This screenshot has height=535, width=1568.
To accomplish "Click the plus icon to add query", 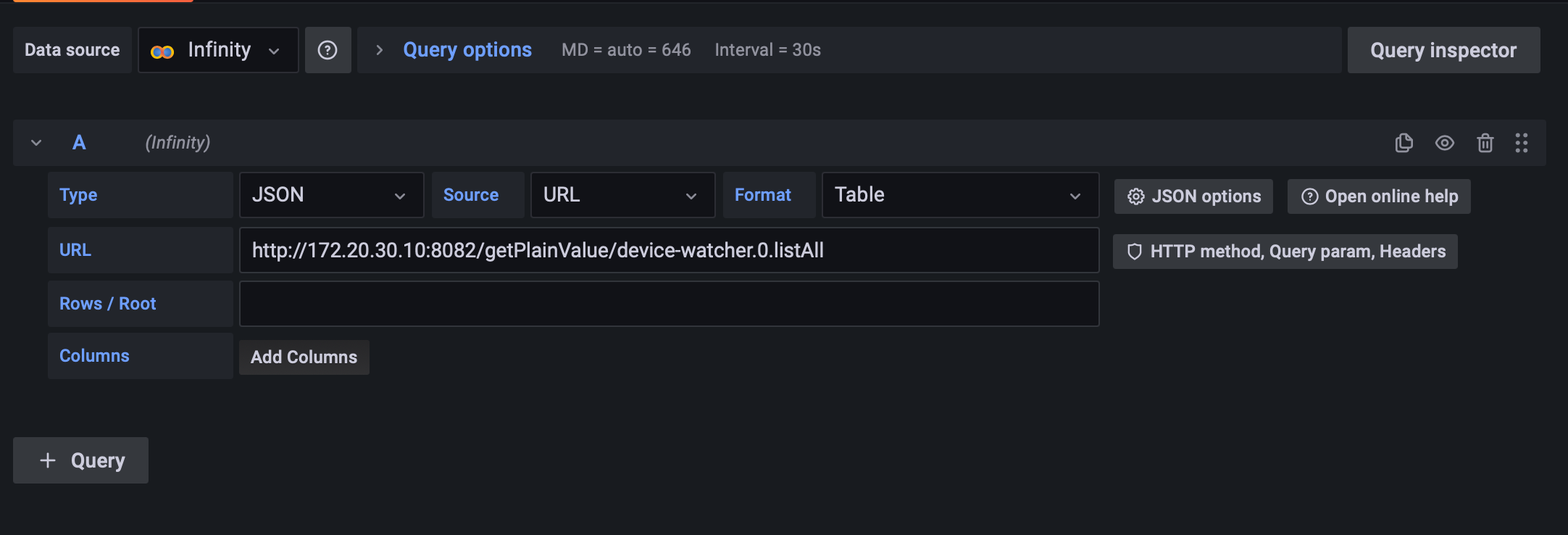I will (x=48, y=460).
